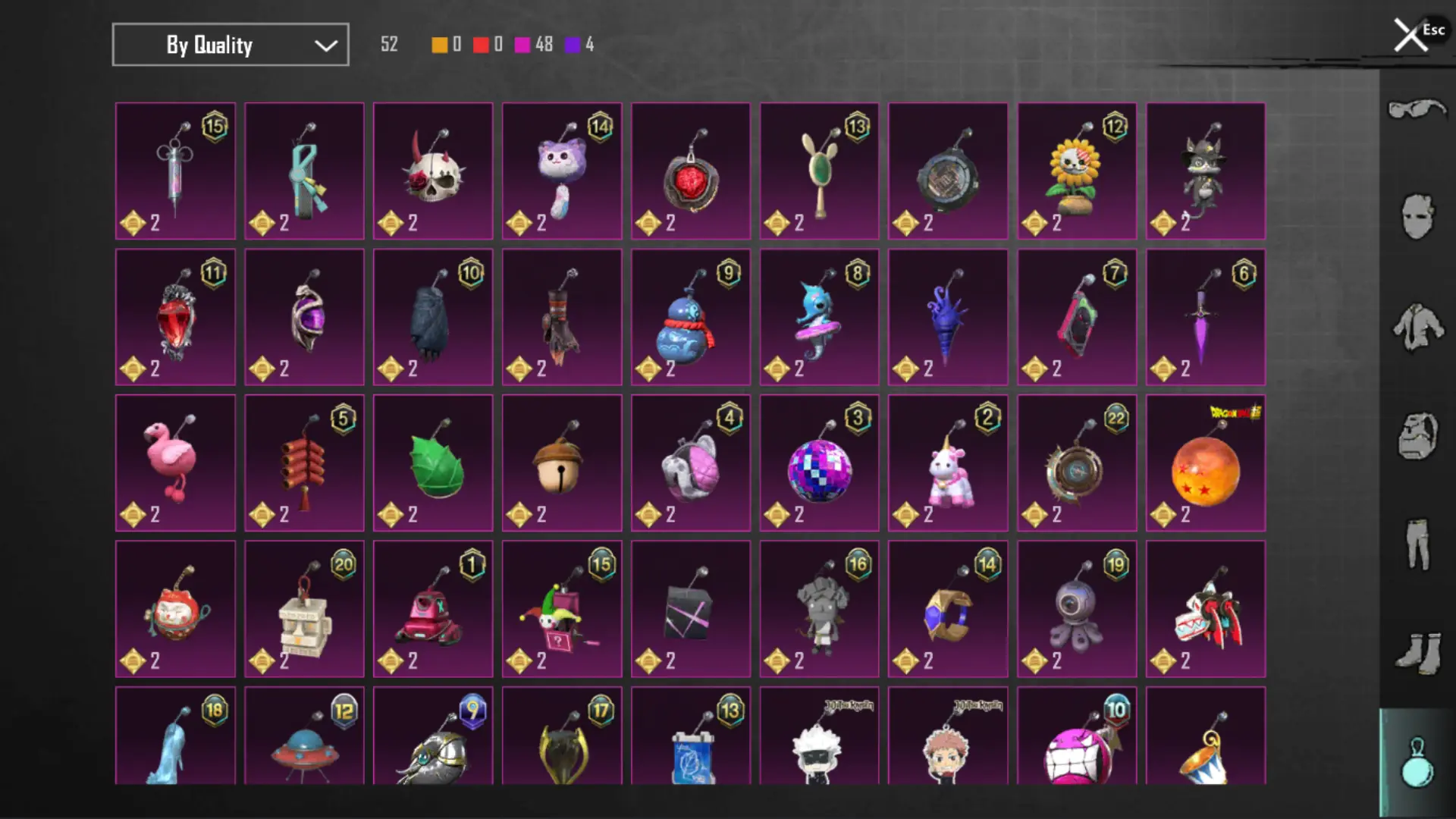Open the backpack category icon

1417,436
